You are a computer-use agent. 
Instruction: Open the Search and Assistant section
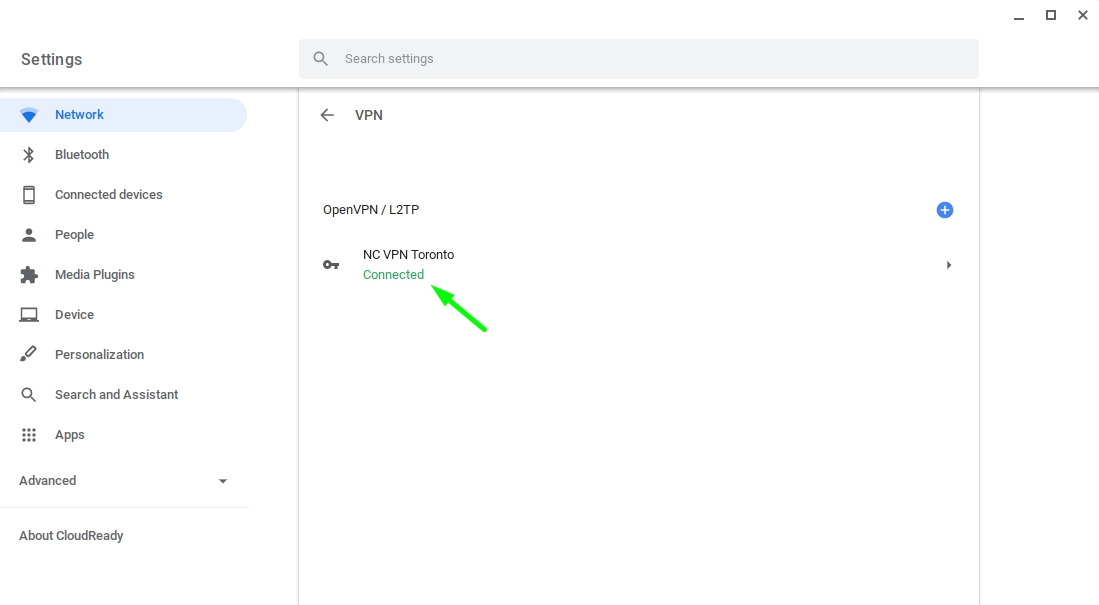(116, 395)
